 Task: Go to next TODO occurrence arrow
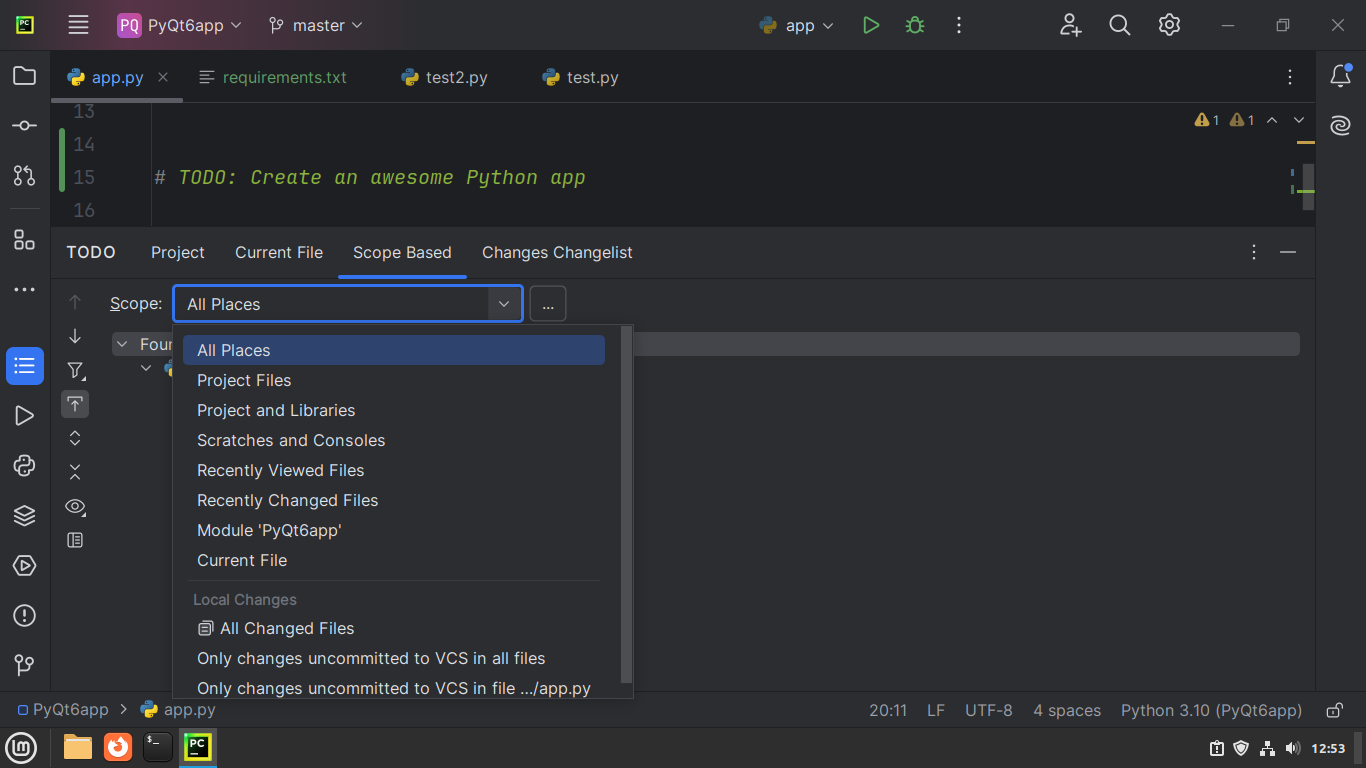coord(75,336)
